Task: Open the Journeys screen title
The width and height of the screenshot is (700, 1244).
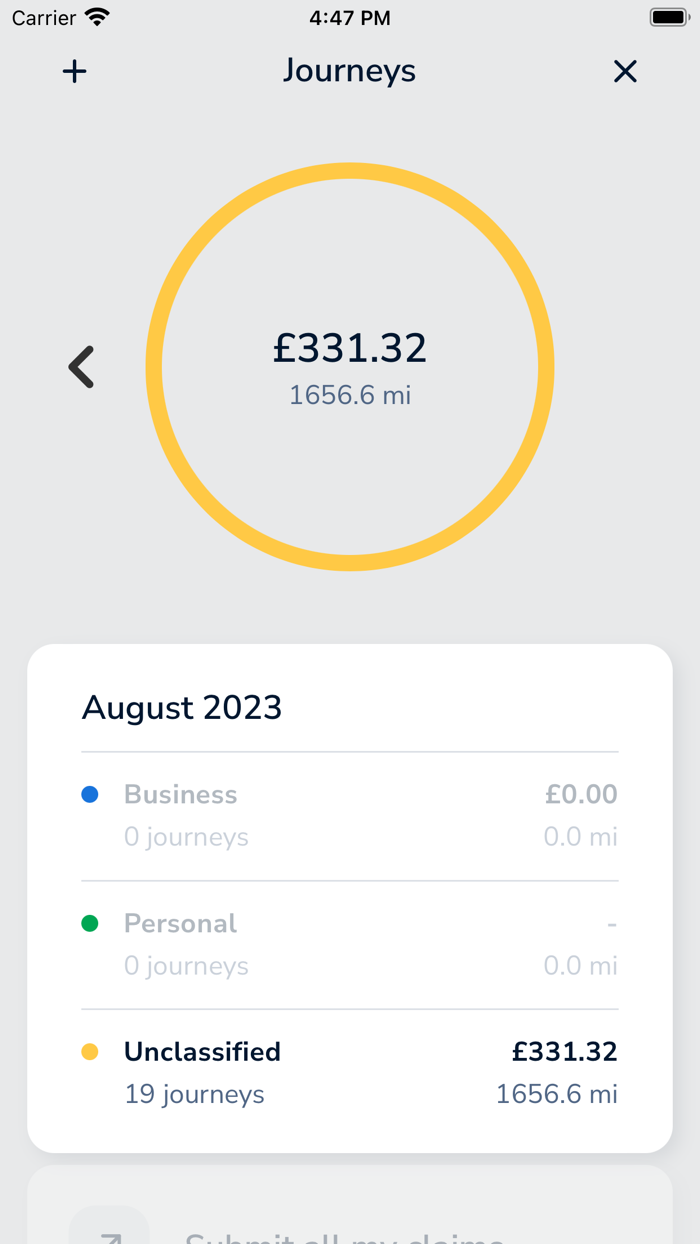Action: click(349, 71)
